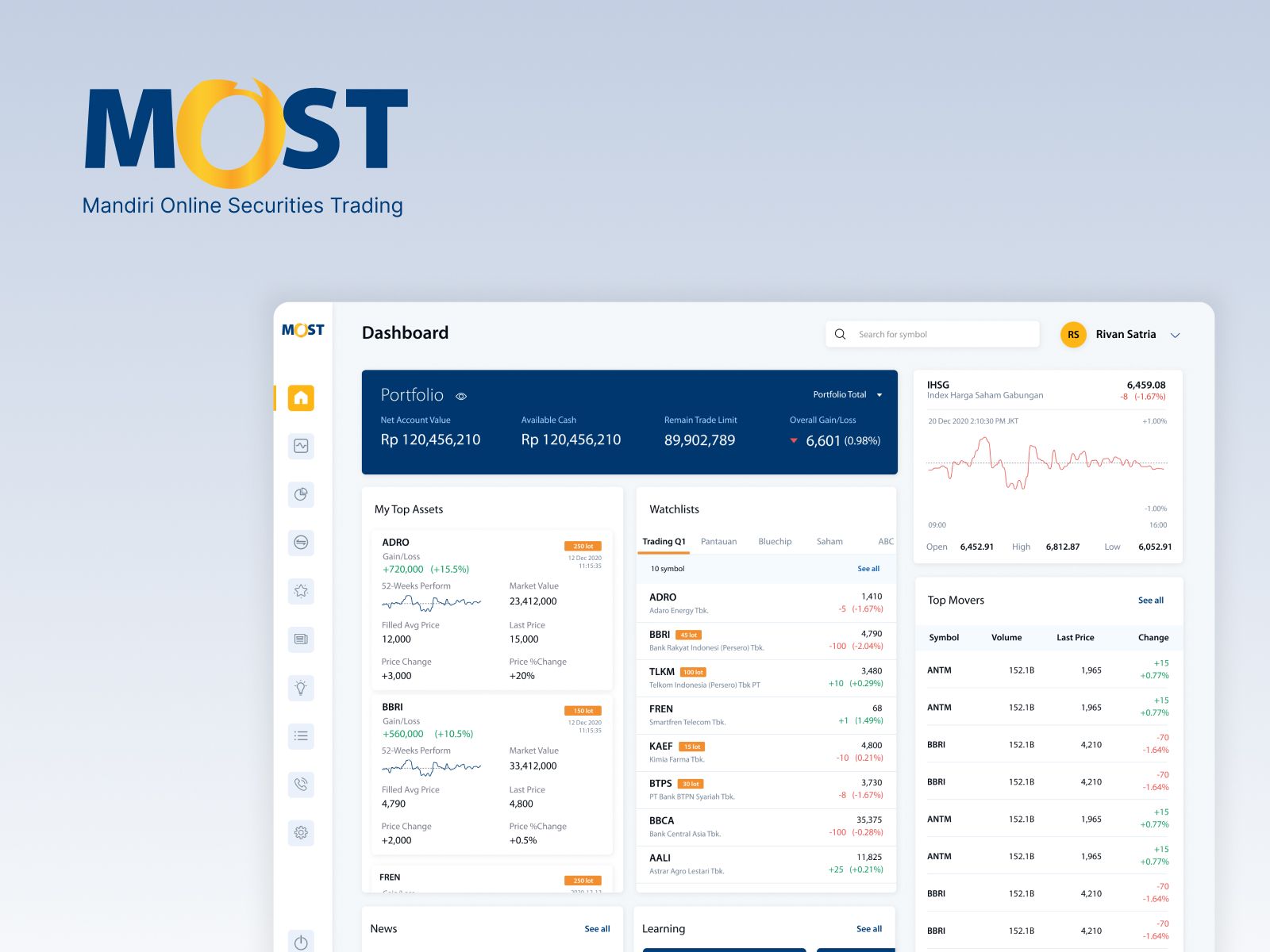Click the Search for symbol field
Image resolution: width=1270 pixels, height=952 pixels.
tap(933, 334)
